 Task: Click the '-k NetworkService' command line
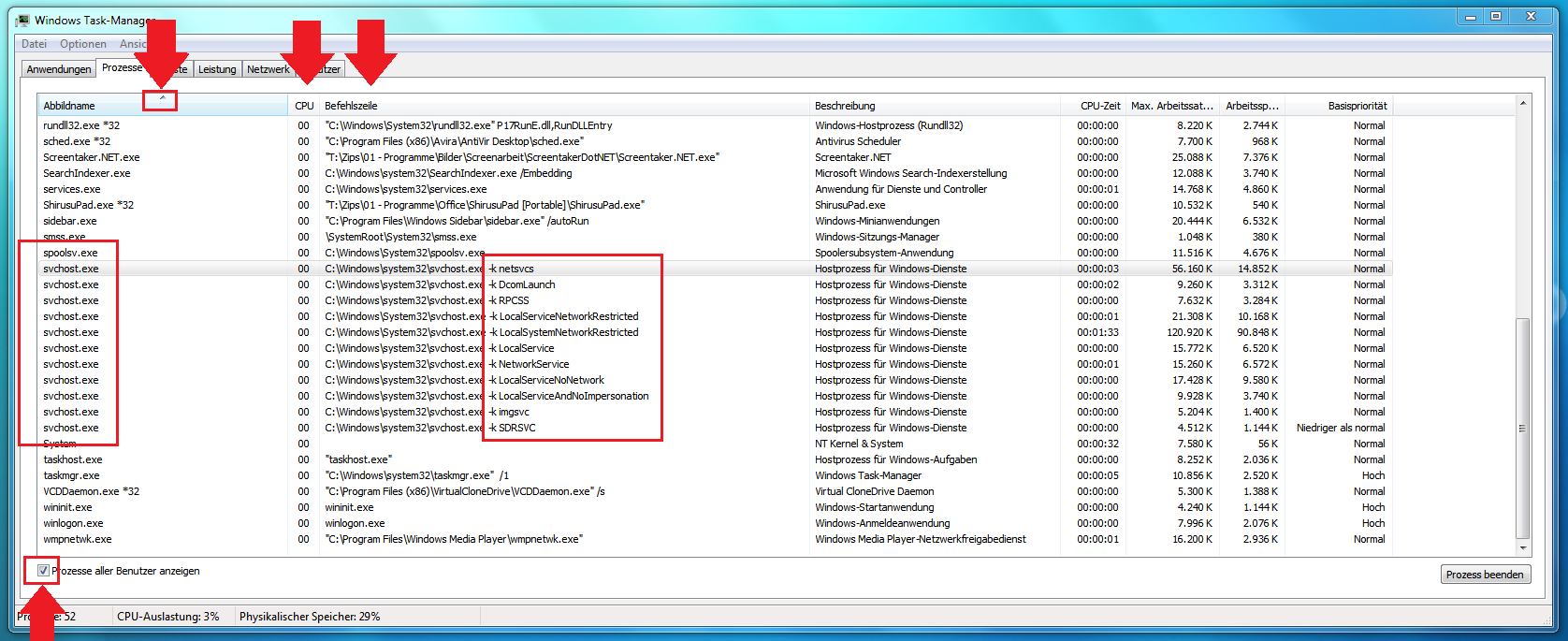pyautogui.click(x=530, y=364)
